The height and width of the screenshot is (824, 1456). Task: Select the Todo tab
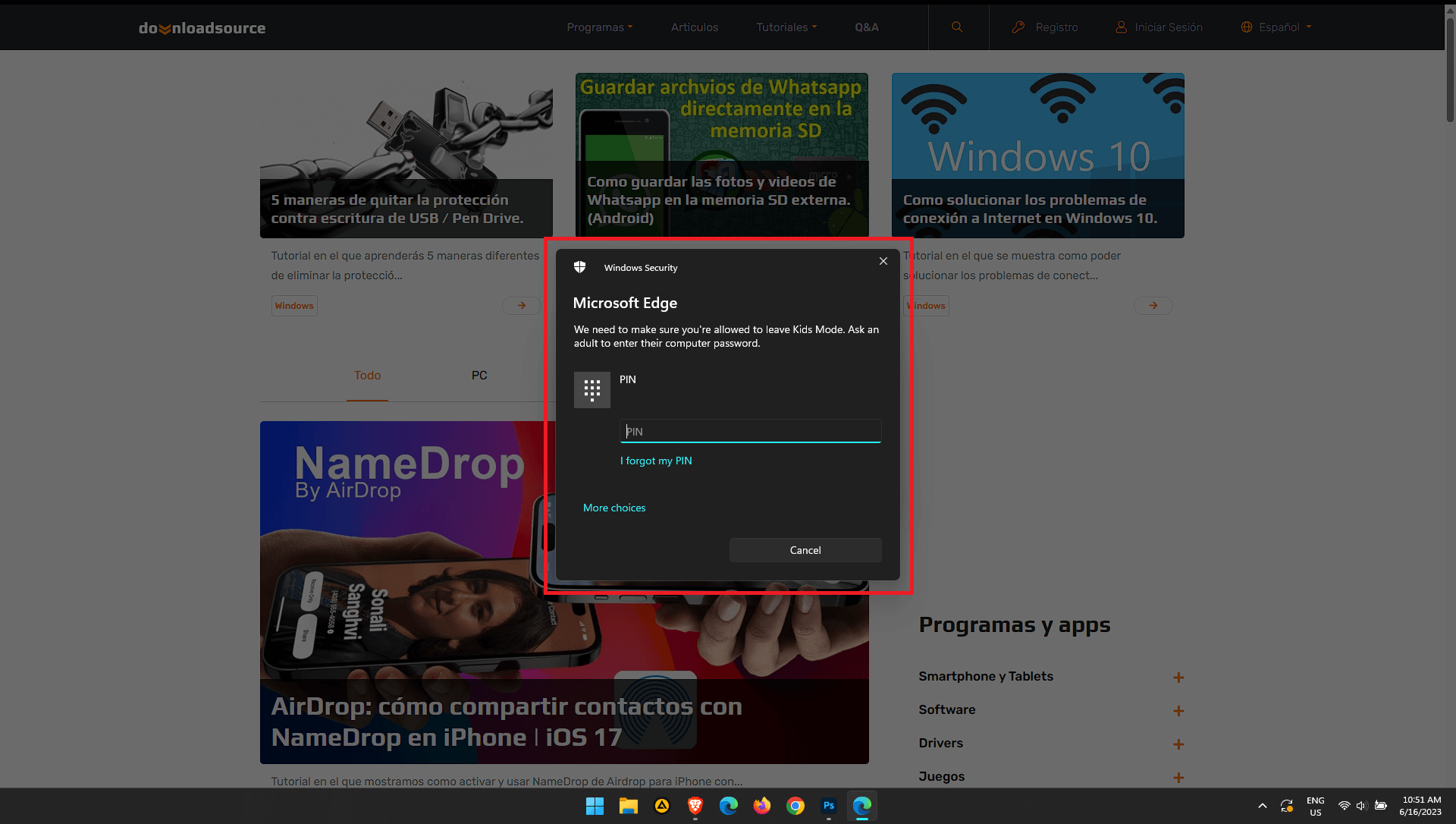pyautogui.click(x=367, y=376)
